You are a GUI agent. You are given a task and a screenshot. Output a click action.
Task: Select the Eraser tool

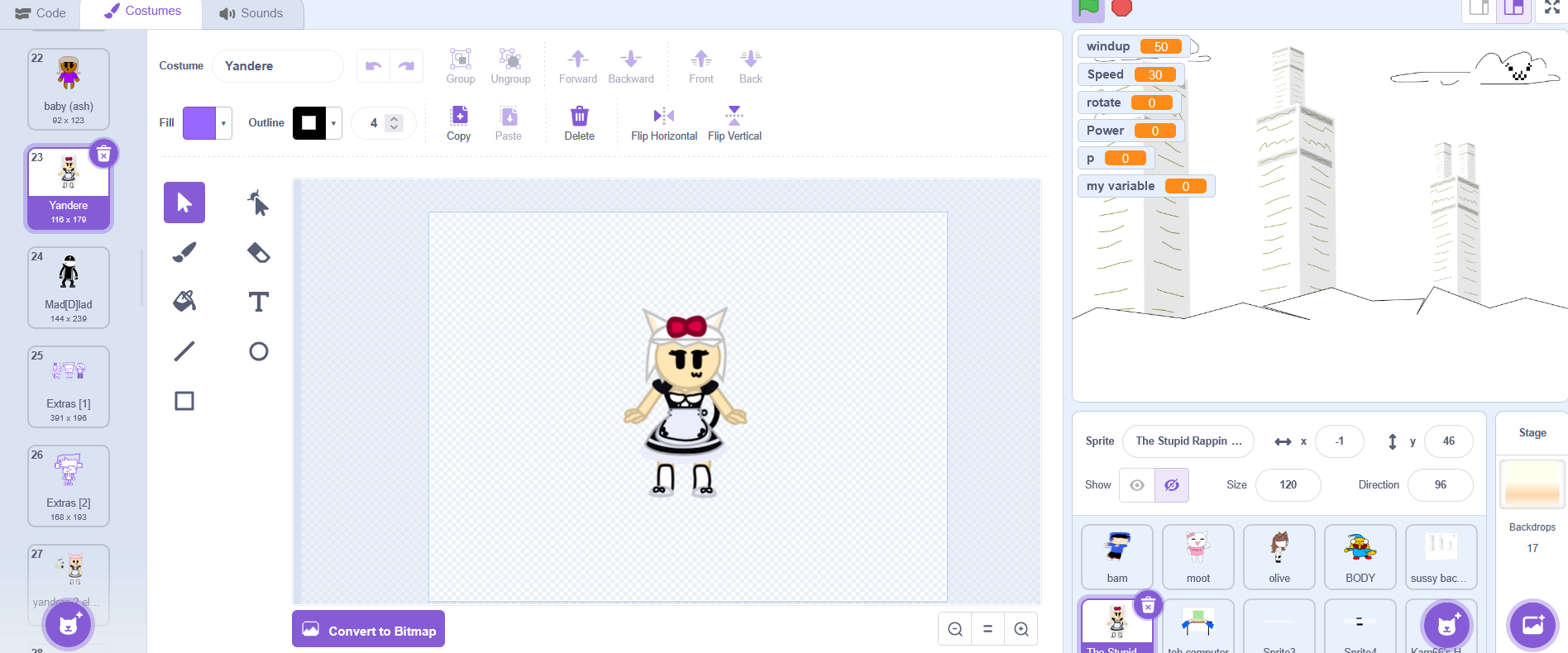(x=258, y=252)
